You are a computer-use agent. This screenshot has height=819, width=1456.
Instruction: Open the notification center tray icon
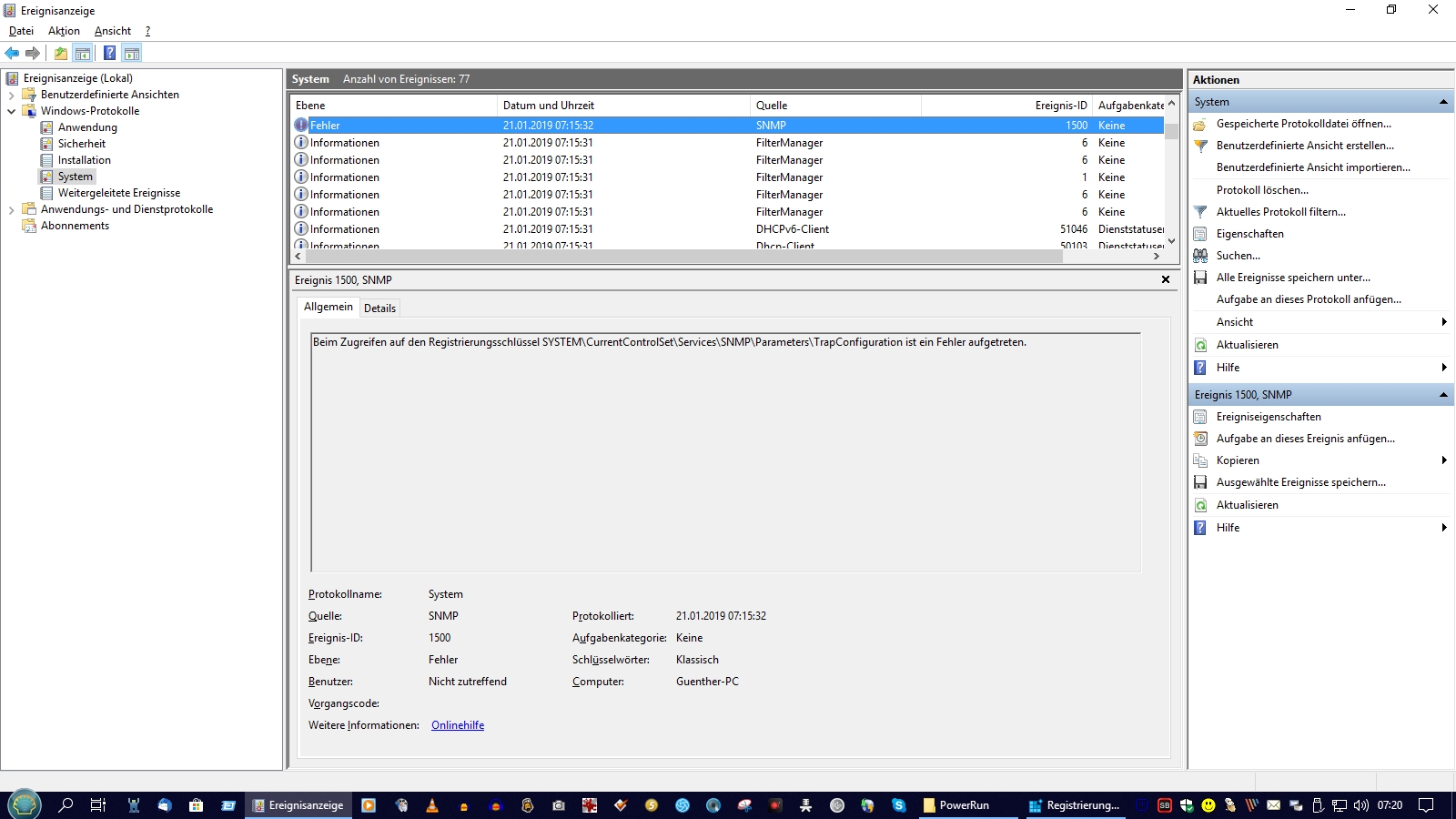1426,805
